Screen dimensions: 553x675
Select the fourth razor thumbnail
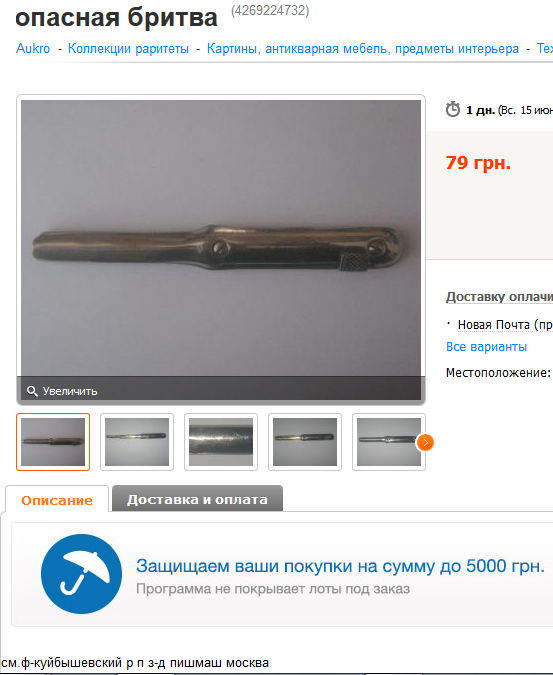305,442
